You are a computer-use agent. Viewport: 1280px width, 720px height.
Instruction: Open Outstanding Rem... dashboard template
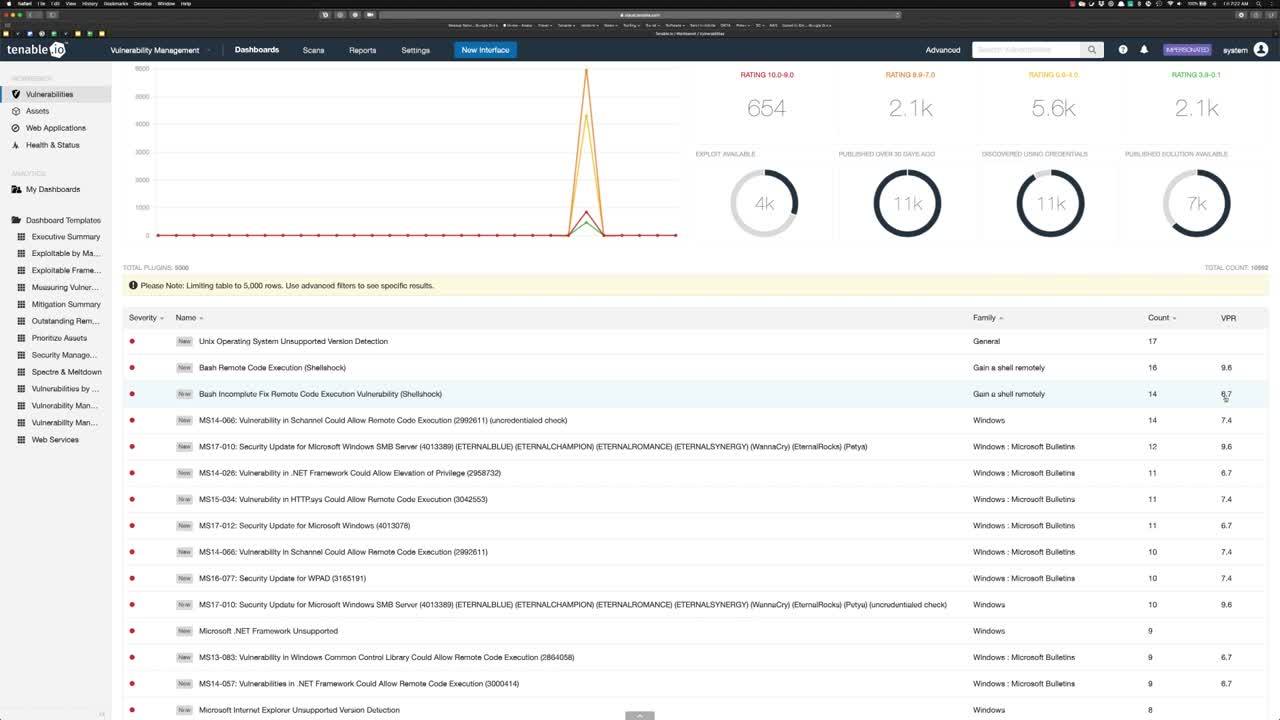(66, 321)
